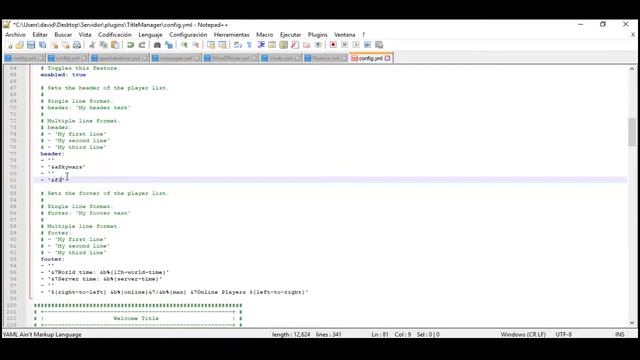Toggle synchronized horizontal scrolling icon
640x360 pixels.
tap(222, 45)
